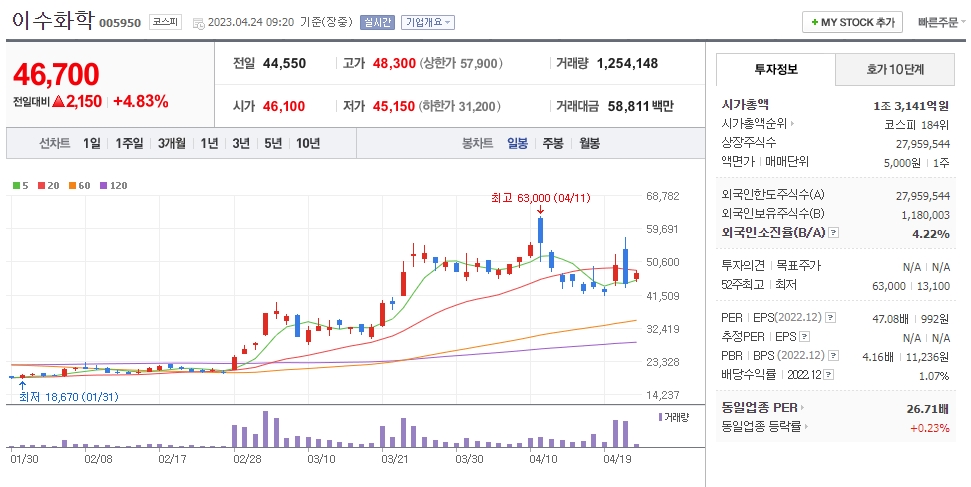The image size is (971, 487).
Task: Click the 52주최고 value 63,000
Action: pyautogui.click(x=887, y=286)
